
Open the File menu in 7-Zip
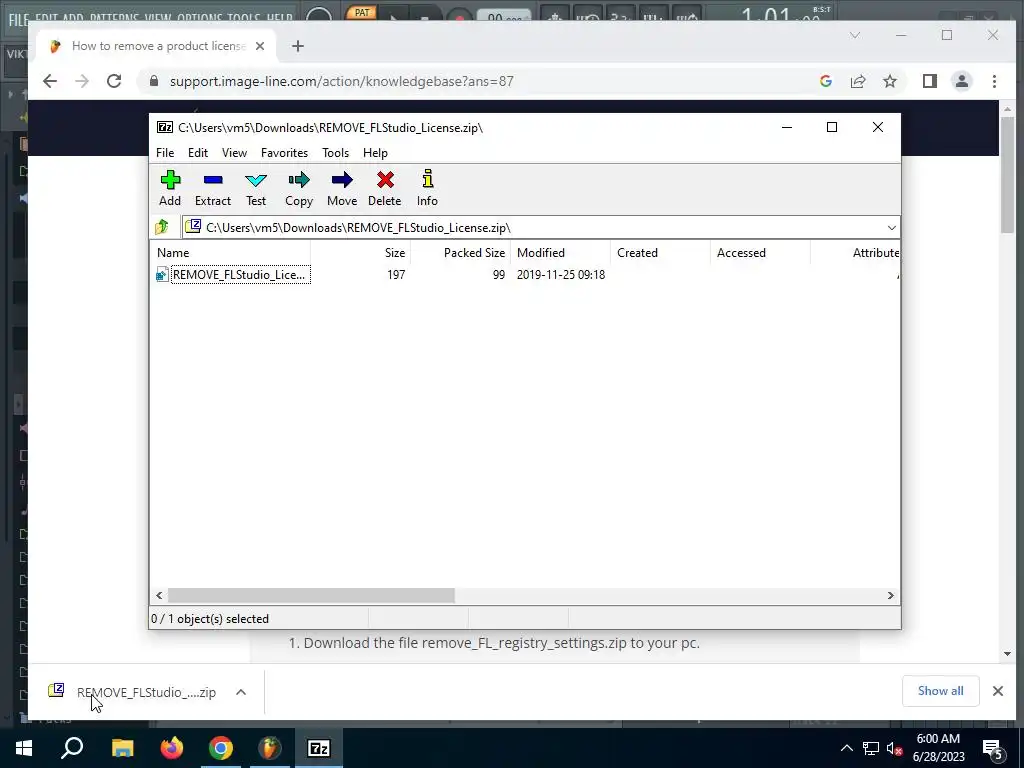(x=165, y=153)
